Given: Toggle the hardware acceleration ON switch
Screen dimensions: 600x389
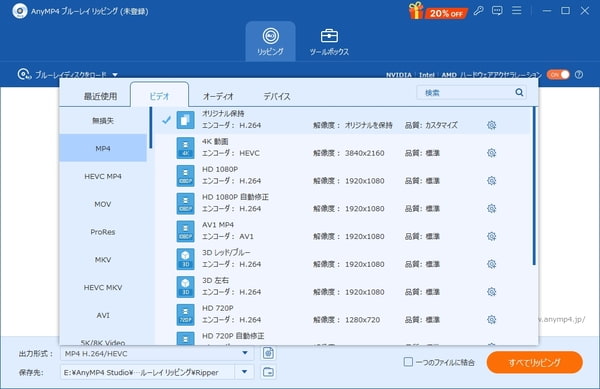Looking at the screenshot, I should (x=558, y=75).
